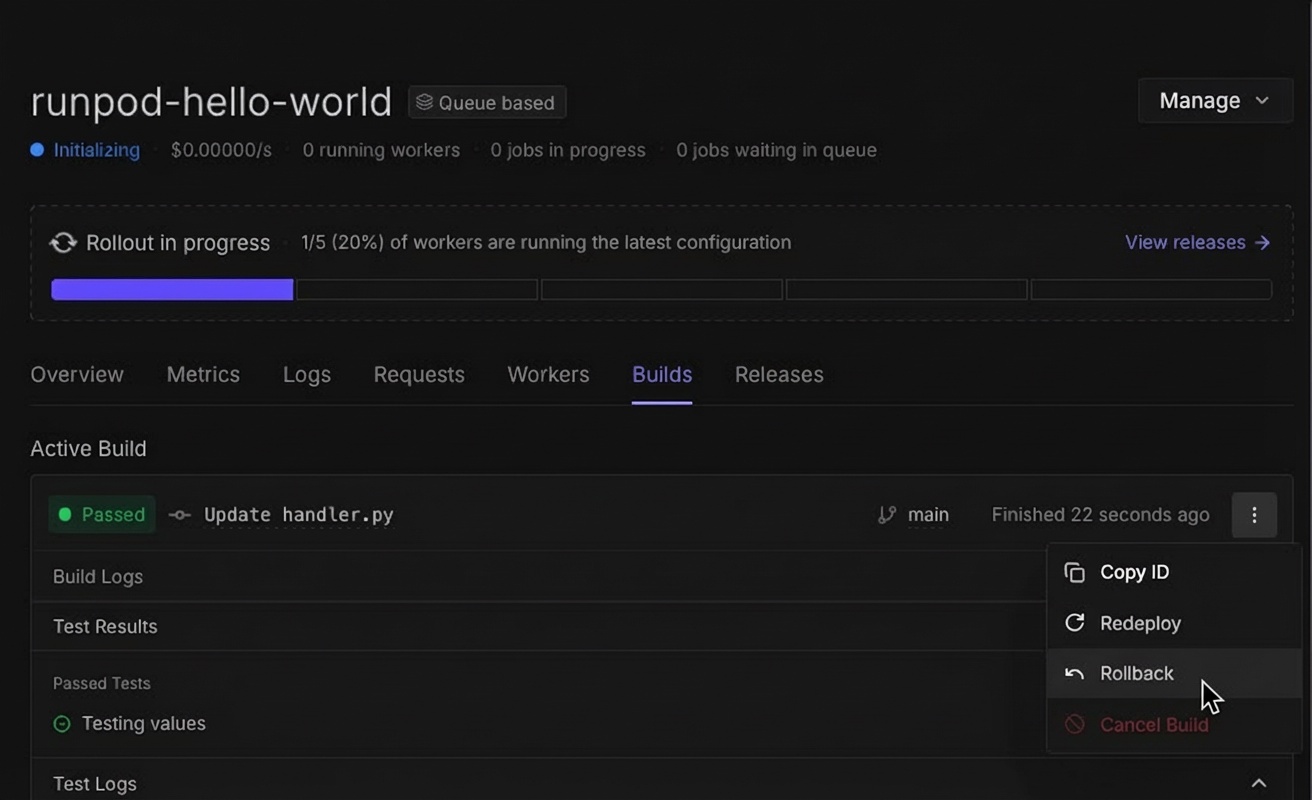This screenshot has height=800, width=1312.
Task: Choose Copy ID from the context menu
Action: [x=1174, y=572]
